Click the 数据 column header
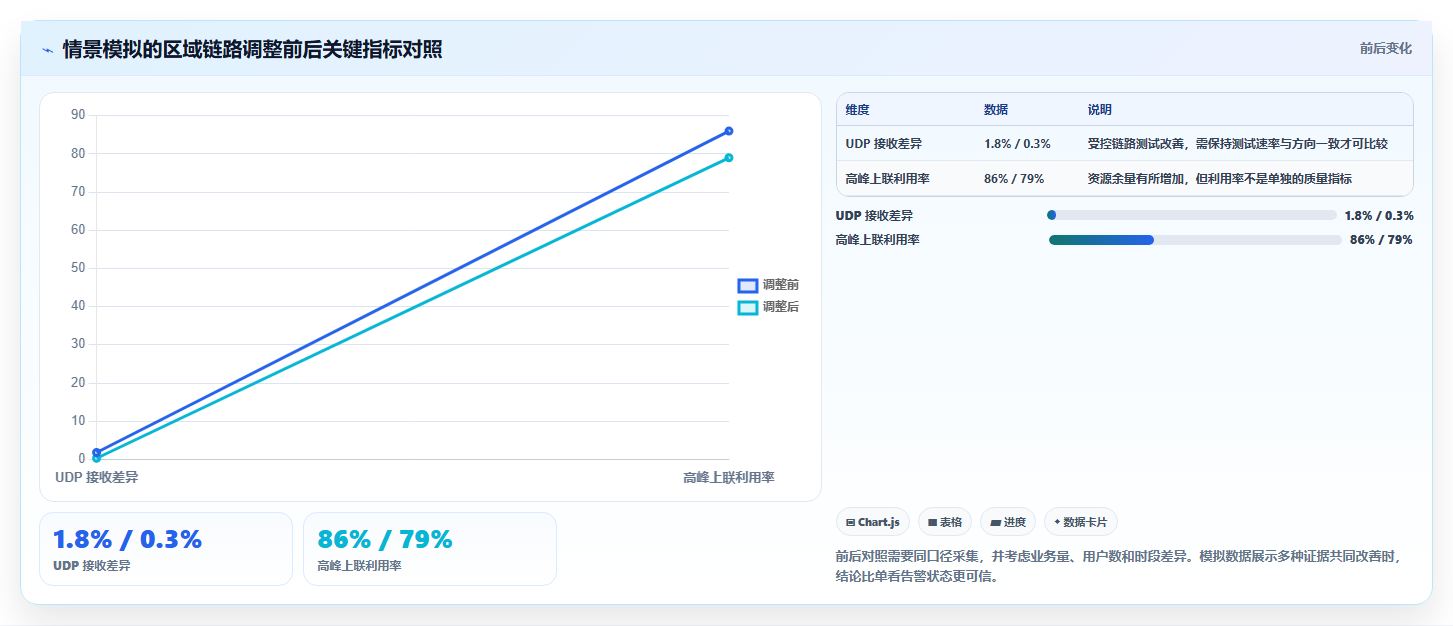This screenshot has width=1453, height=626. click(x=996, y=110)
